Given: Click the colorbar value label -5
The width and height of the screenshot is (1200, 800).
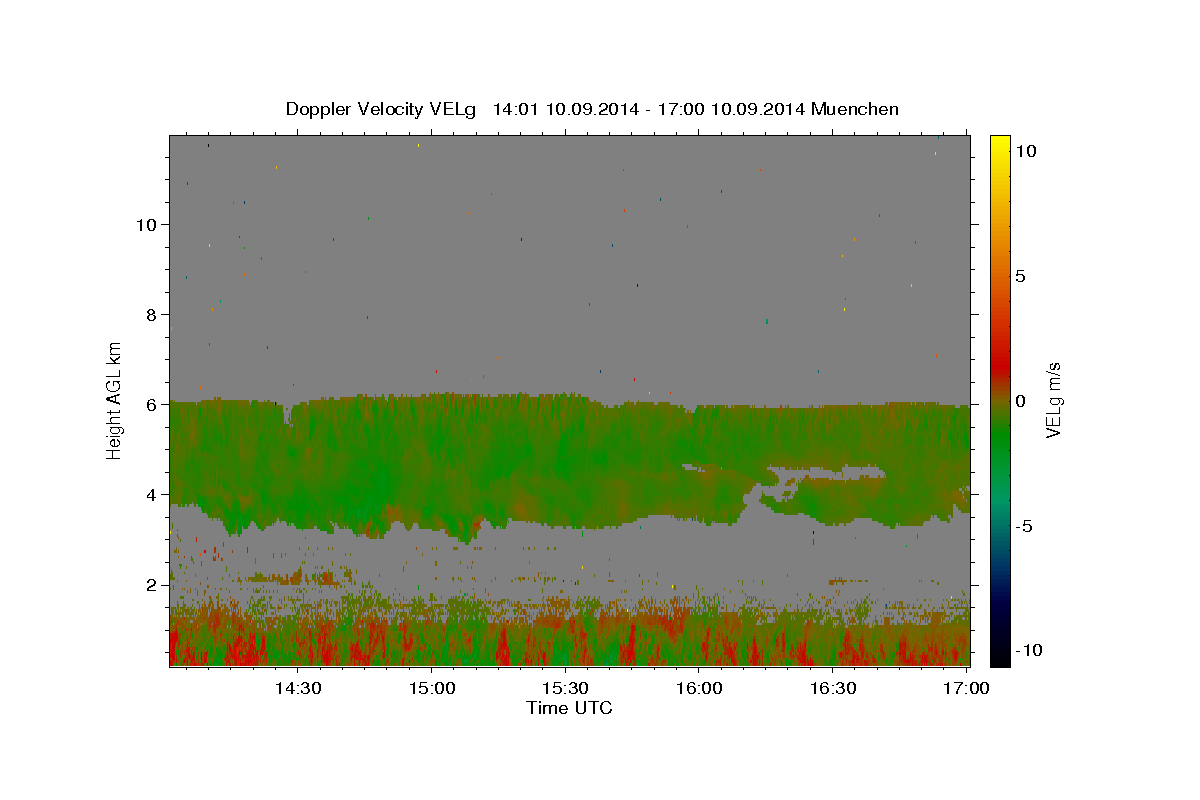Looking at the screenshot, I should click(x=1024, y=525).
